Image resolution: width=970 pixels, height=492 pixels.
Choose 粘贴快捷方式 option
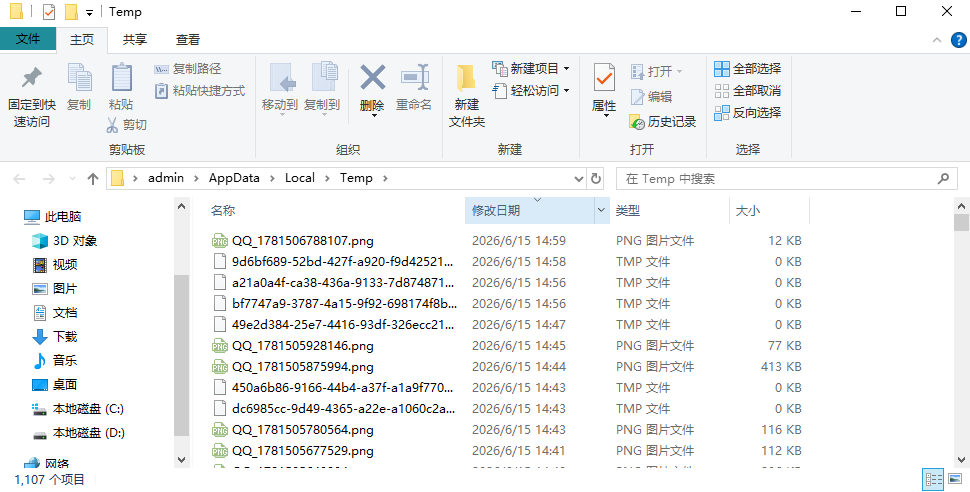pyautogui.click(x=200, y=91)
